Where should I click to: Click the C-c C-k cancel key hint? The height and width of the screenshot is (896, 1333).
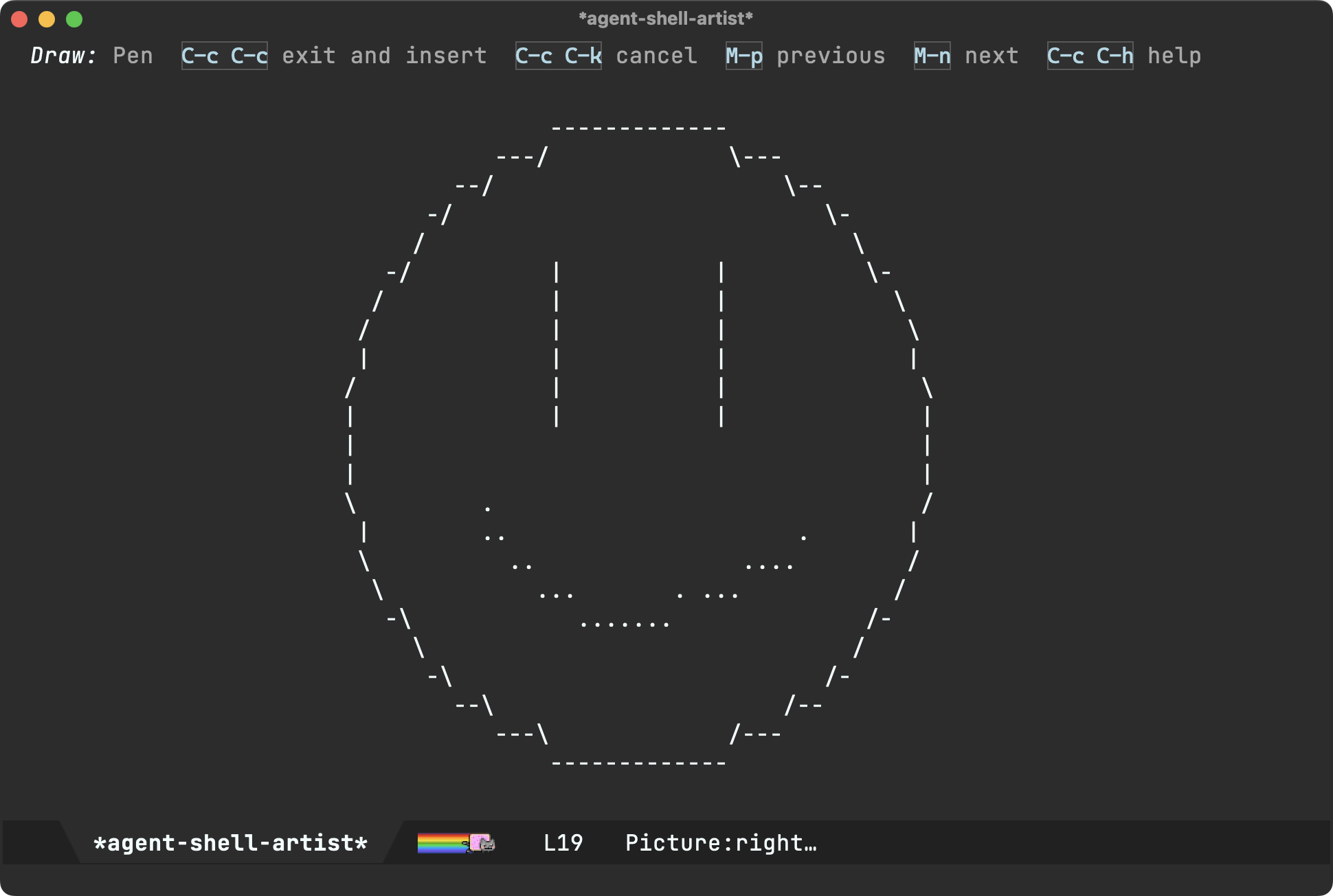(x=606, y=56)
